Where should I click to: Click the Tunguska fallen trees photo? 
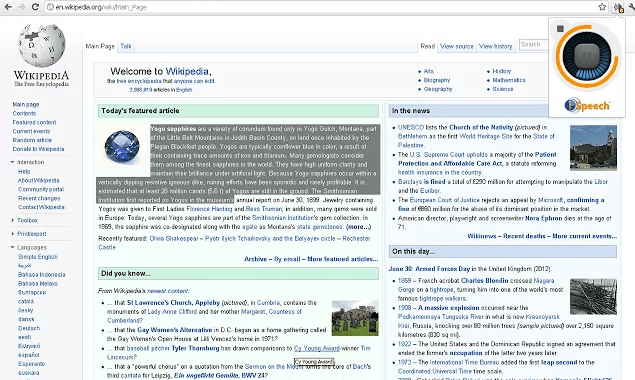pos(593,297)
